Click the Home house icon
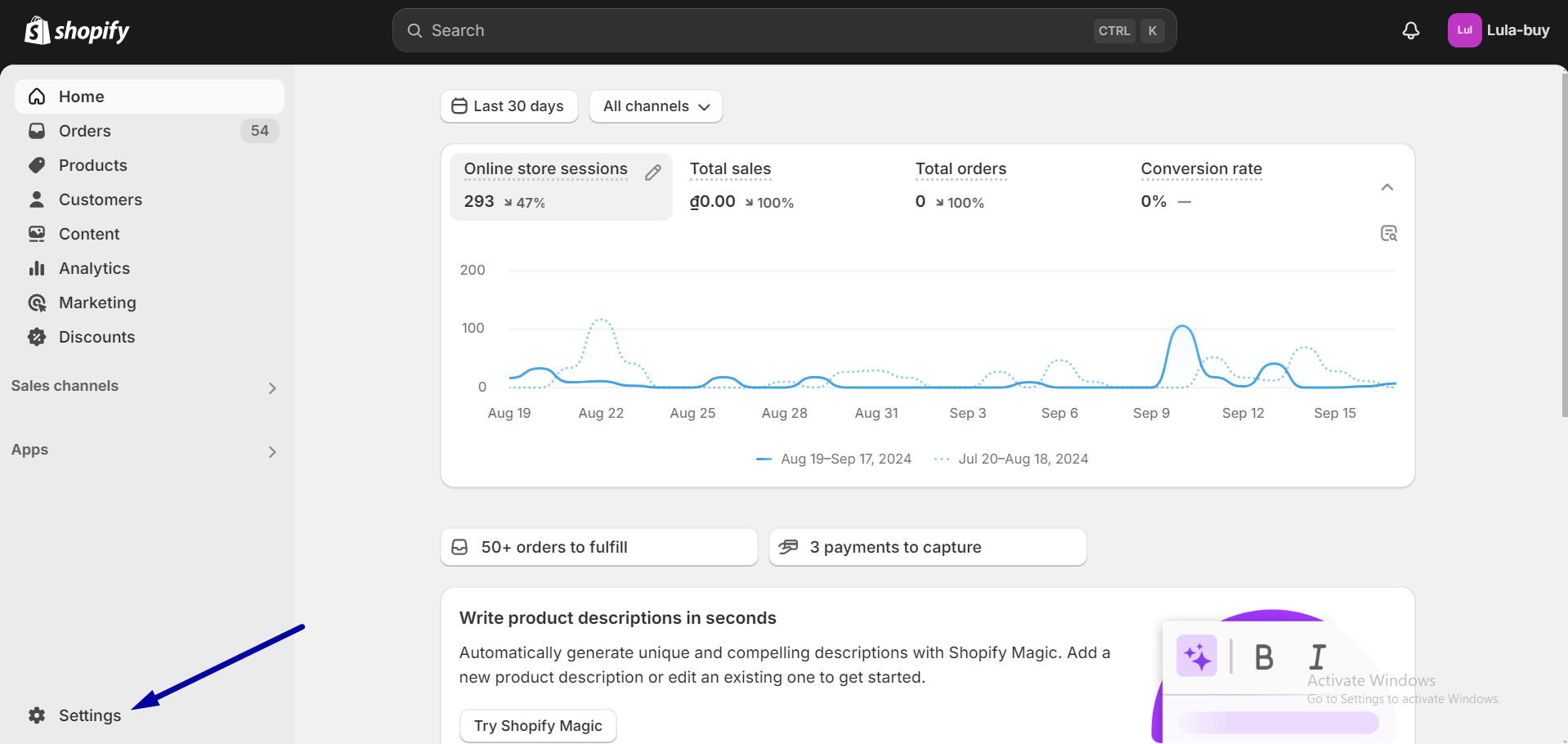Image resolution: width=1568 pixels, height=744 pixels. [37, 96]
